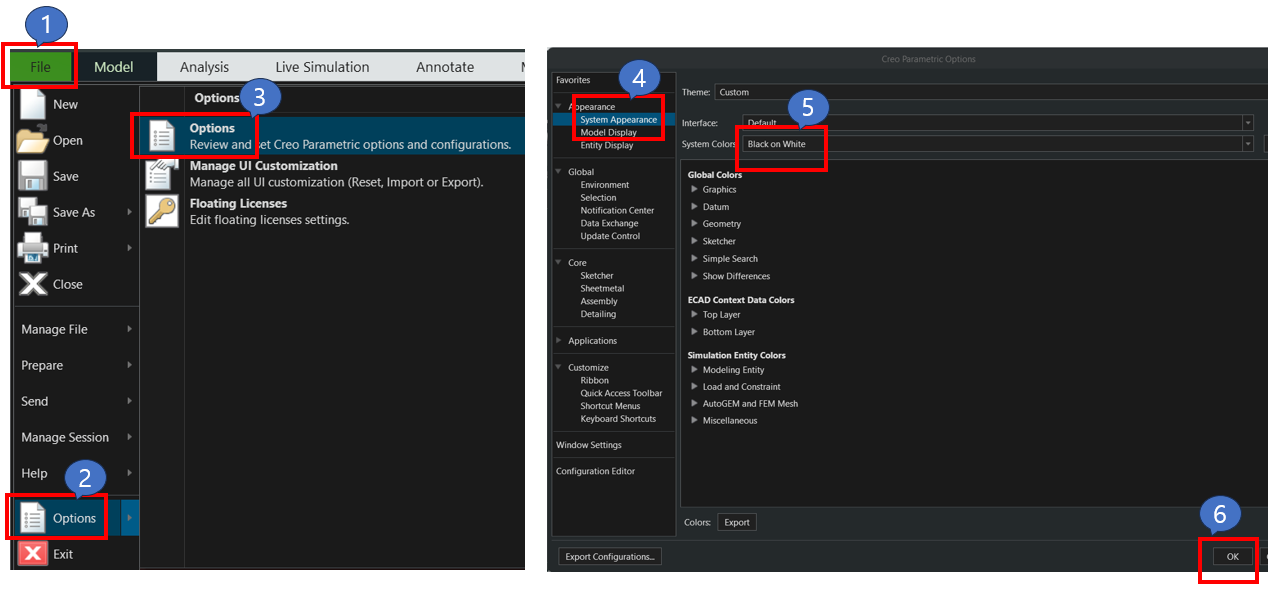Select Detailing under Core

pos(598,314)
